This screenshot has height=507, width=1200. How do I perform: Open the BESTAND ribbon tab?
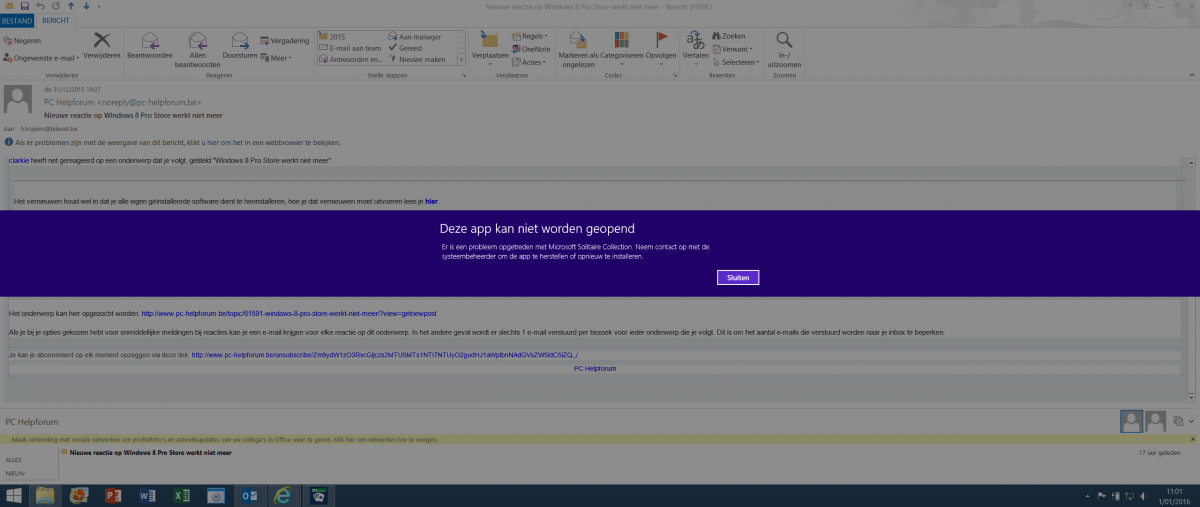18,20
